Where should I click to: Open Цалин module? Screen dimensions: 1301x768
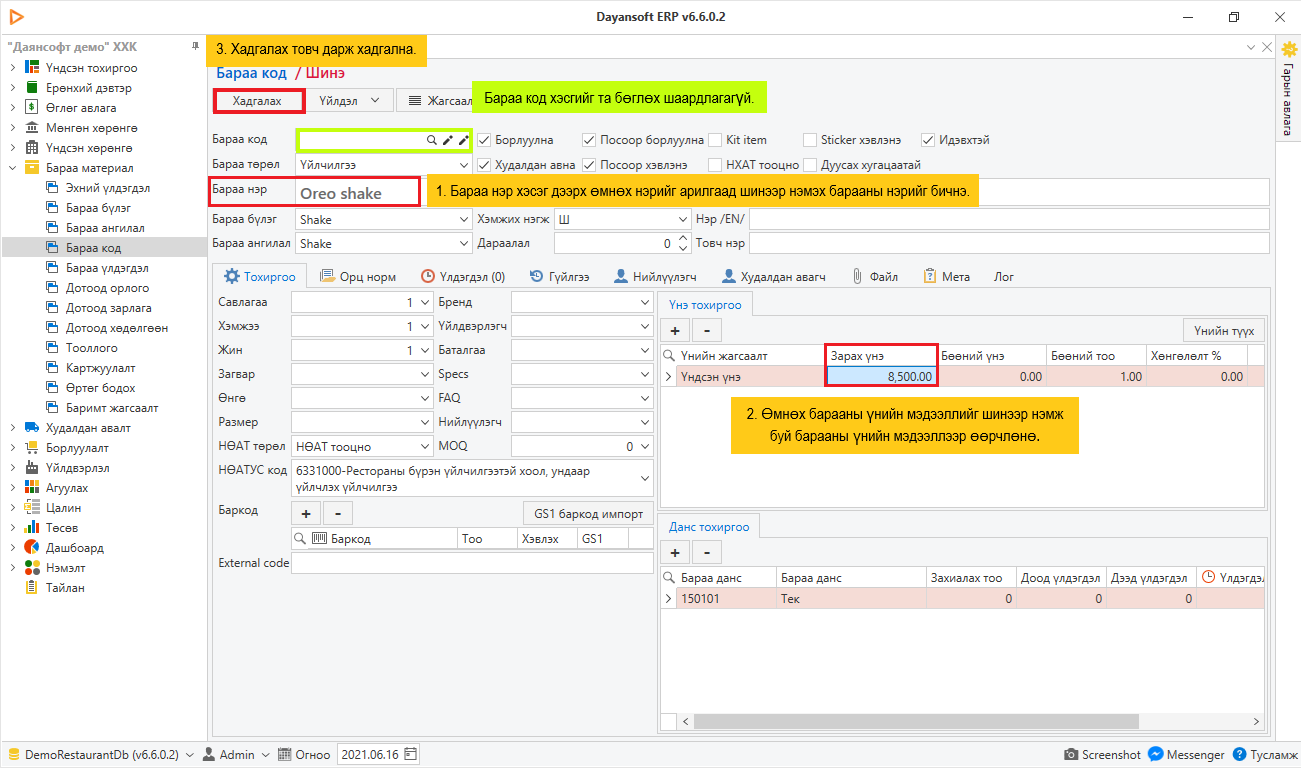pos(63,508)
